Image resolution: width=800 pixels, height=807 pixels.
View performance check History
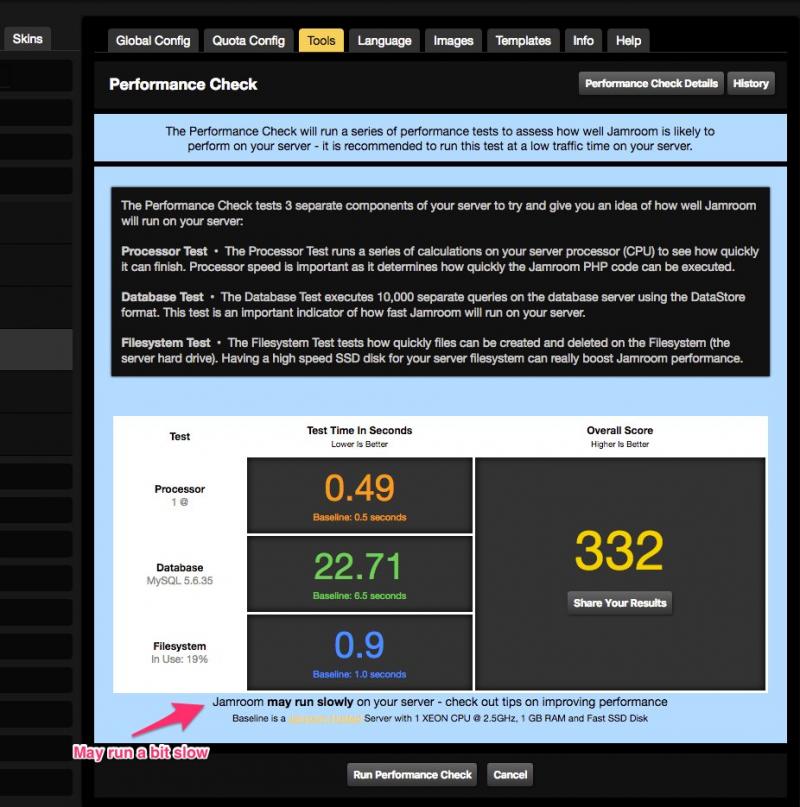pyautogui.click(x=750, y=84)
